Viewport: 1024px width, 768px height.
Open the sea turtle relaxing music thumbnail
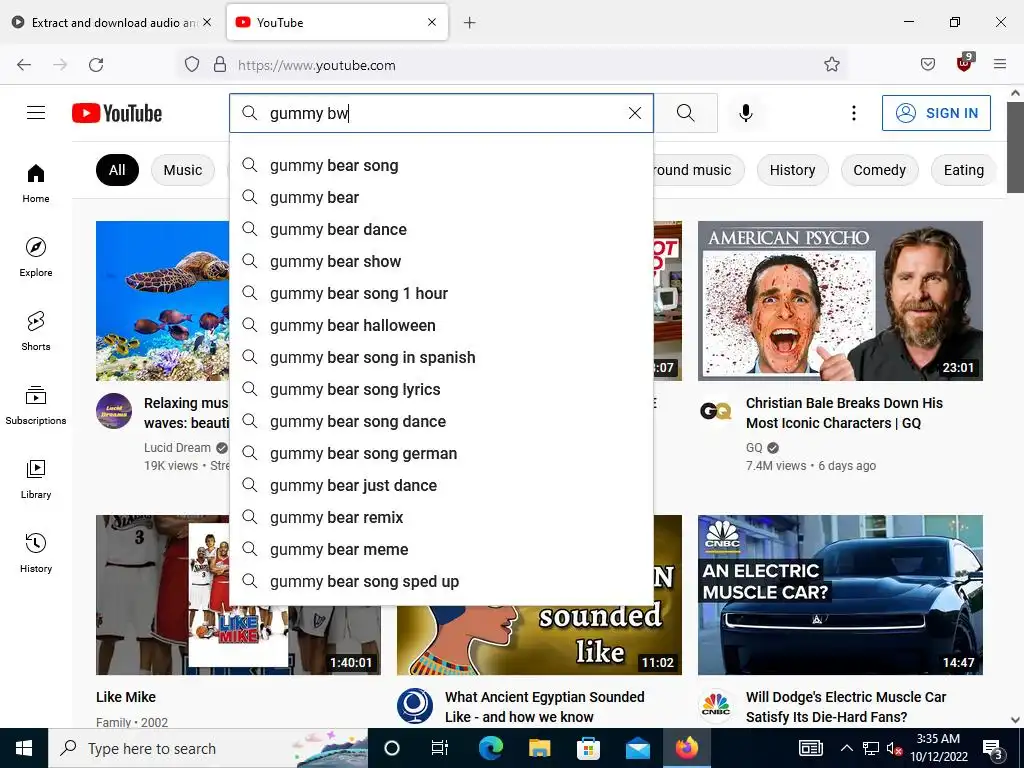coord(163,300)
